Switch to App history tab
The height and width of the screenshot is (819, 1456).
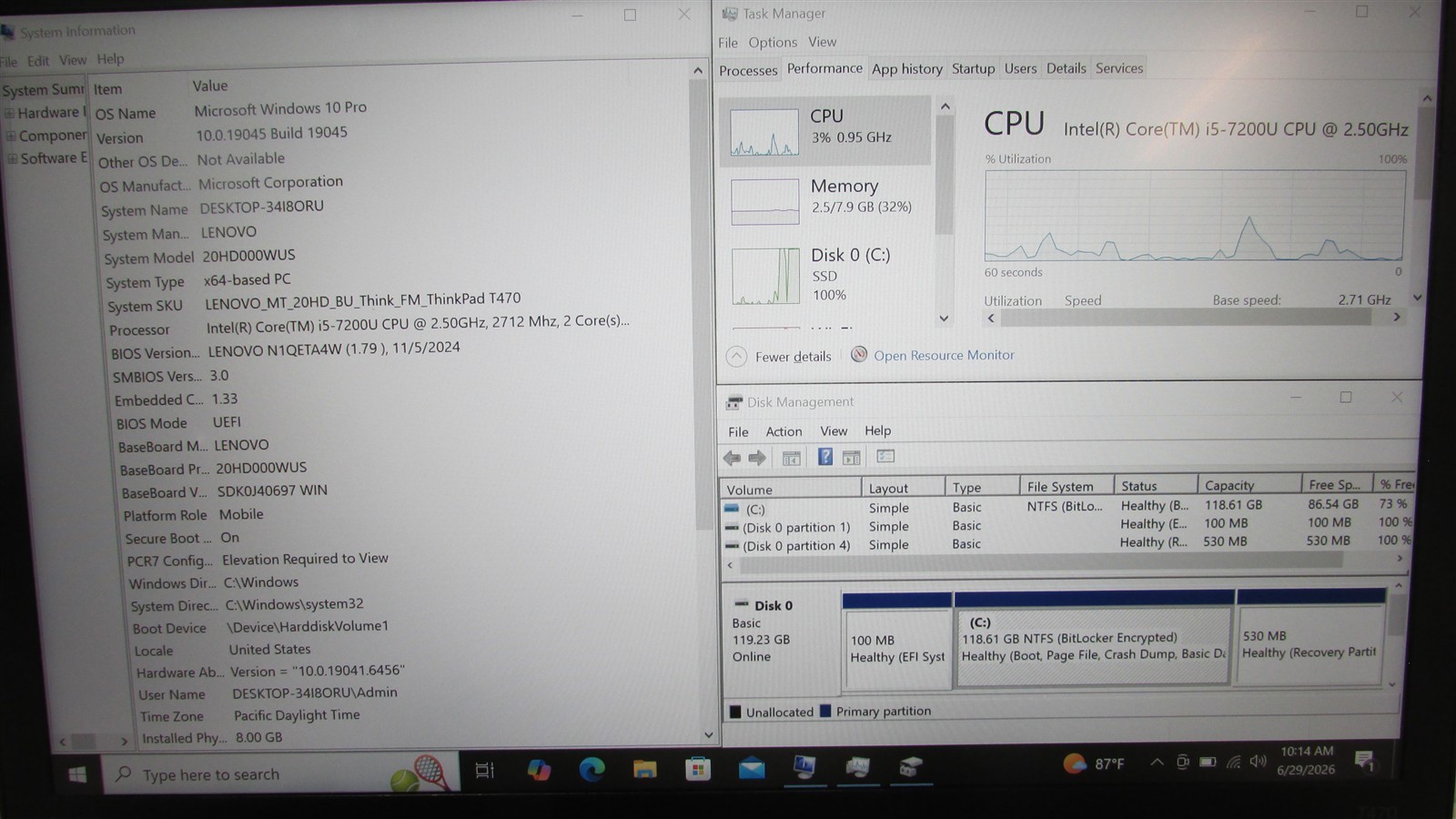[906, 69]
